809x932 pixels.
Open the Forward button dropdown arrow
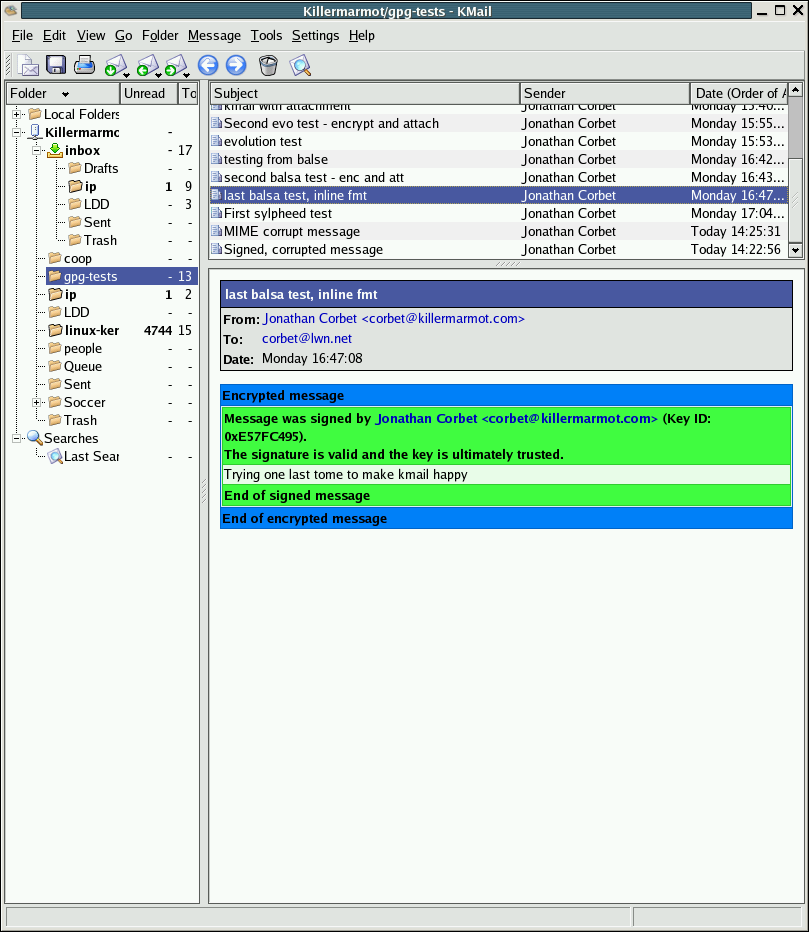pos(187,75)
